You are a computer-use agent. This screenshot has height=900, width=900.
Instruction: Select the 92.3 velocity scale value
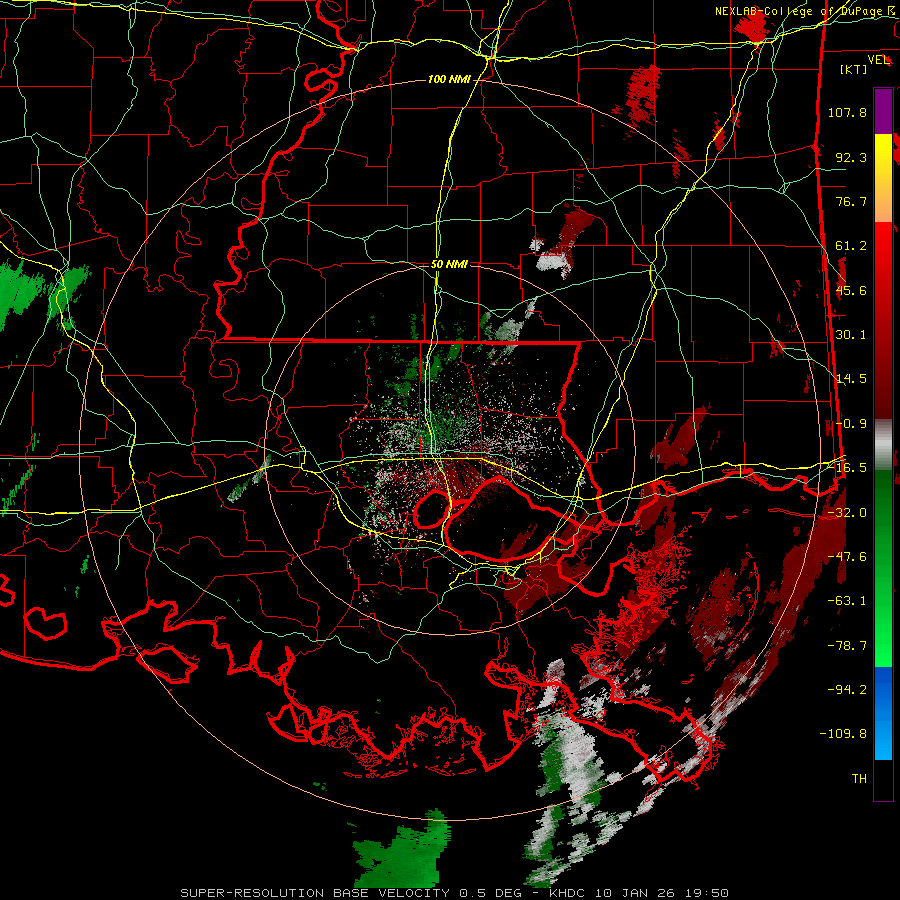[851, 157]
